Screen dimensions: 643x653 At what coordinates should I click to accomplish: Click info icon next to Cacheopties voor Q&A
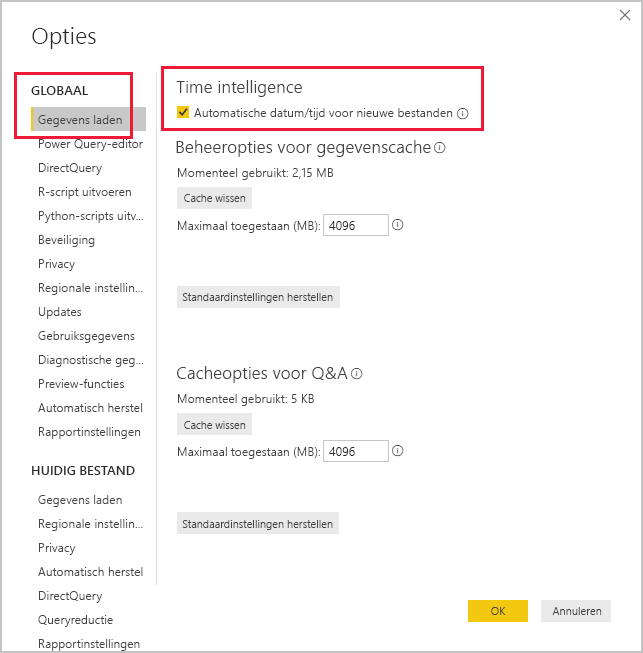pyautogui.click(x=356, y=374)
